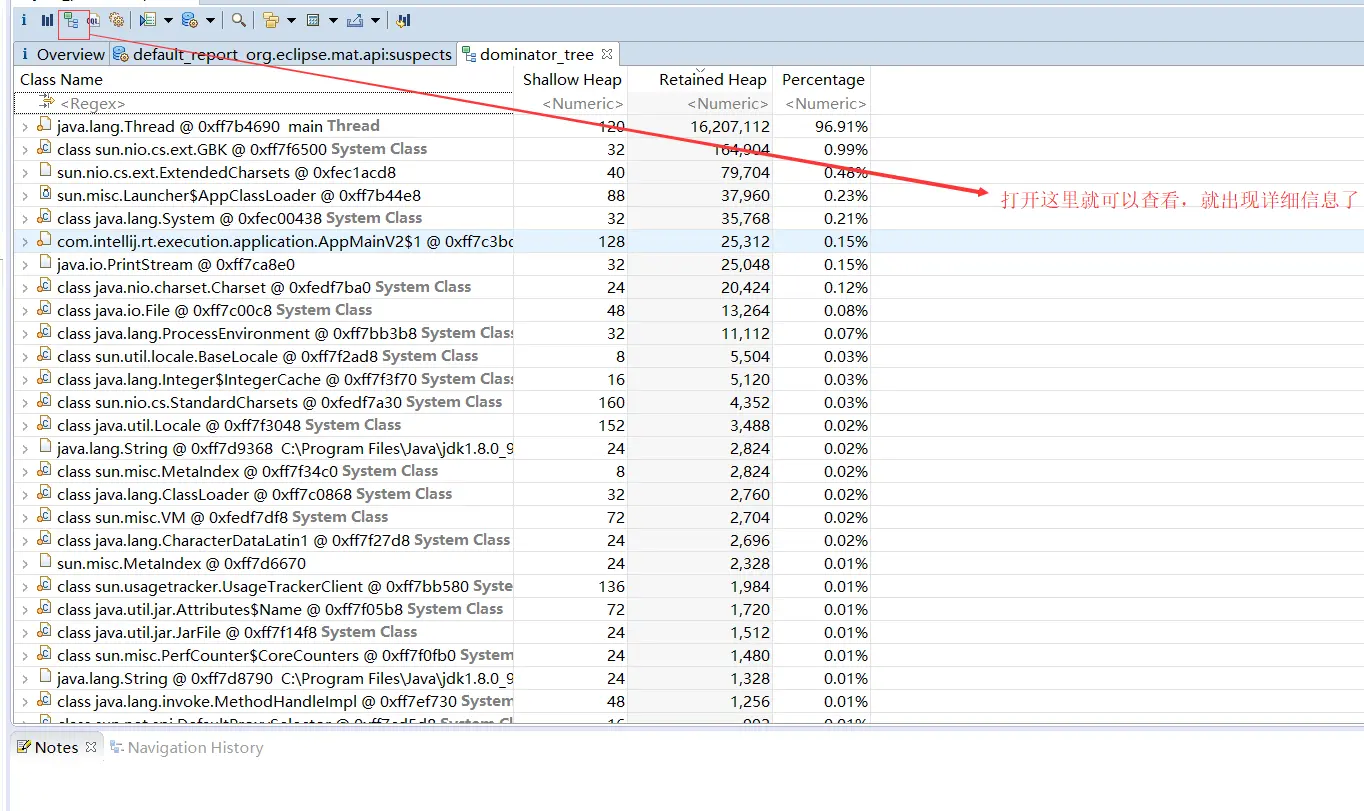Select the class java.lang.ClassLoader row
Image resolution: width=1364 pixels, height=811 pixels.
[x=443, y=494]
